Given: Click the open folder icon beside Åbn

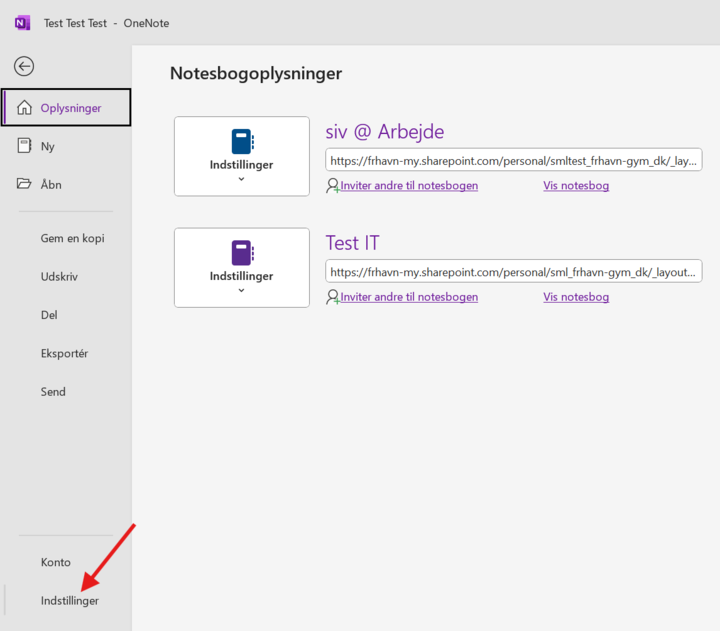Looking at the screenshot, I should click(24, 185).
